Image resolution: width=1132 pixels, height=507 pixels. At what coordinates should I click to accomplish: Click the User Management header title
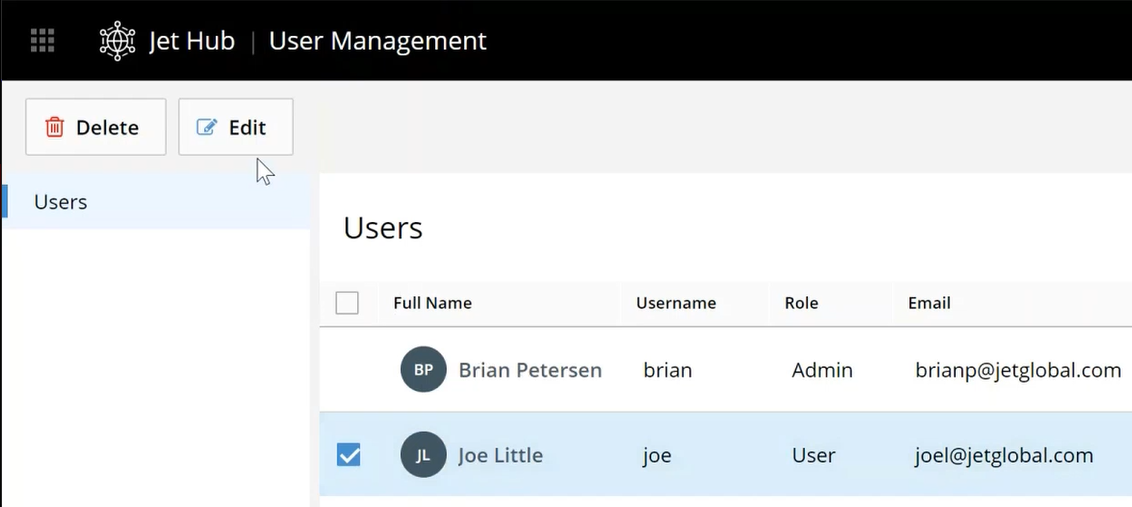point(378,41)
